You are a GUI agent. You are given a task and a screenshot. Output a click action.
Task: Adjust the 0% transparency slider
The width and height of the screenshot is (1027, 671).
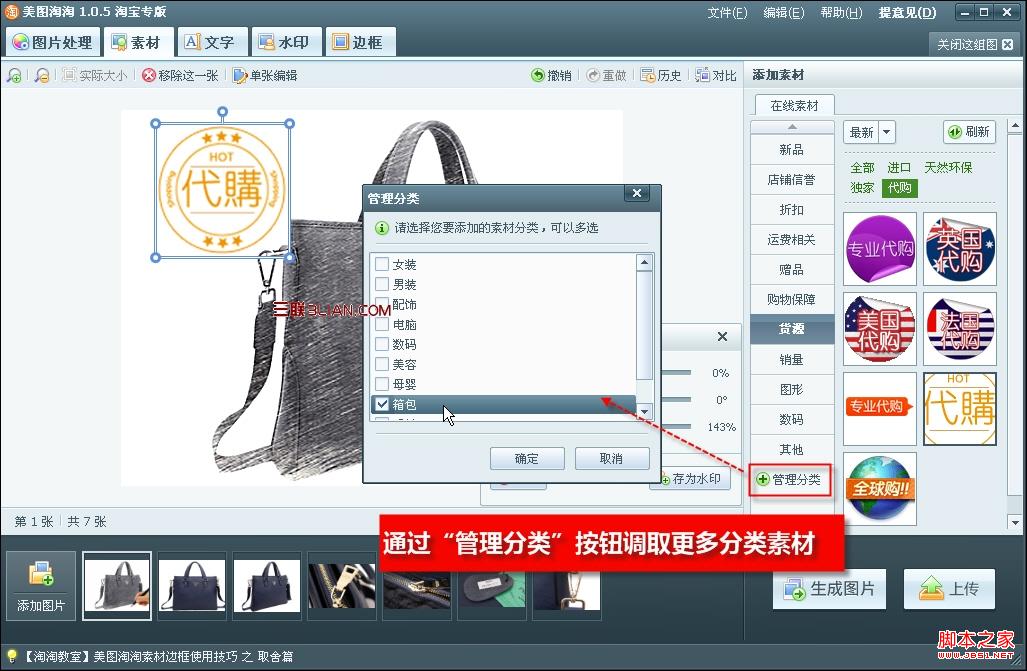point(677,372)
